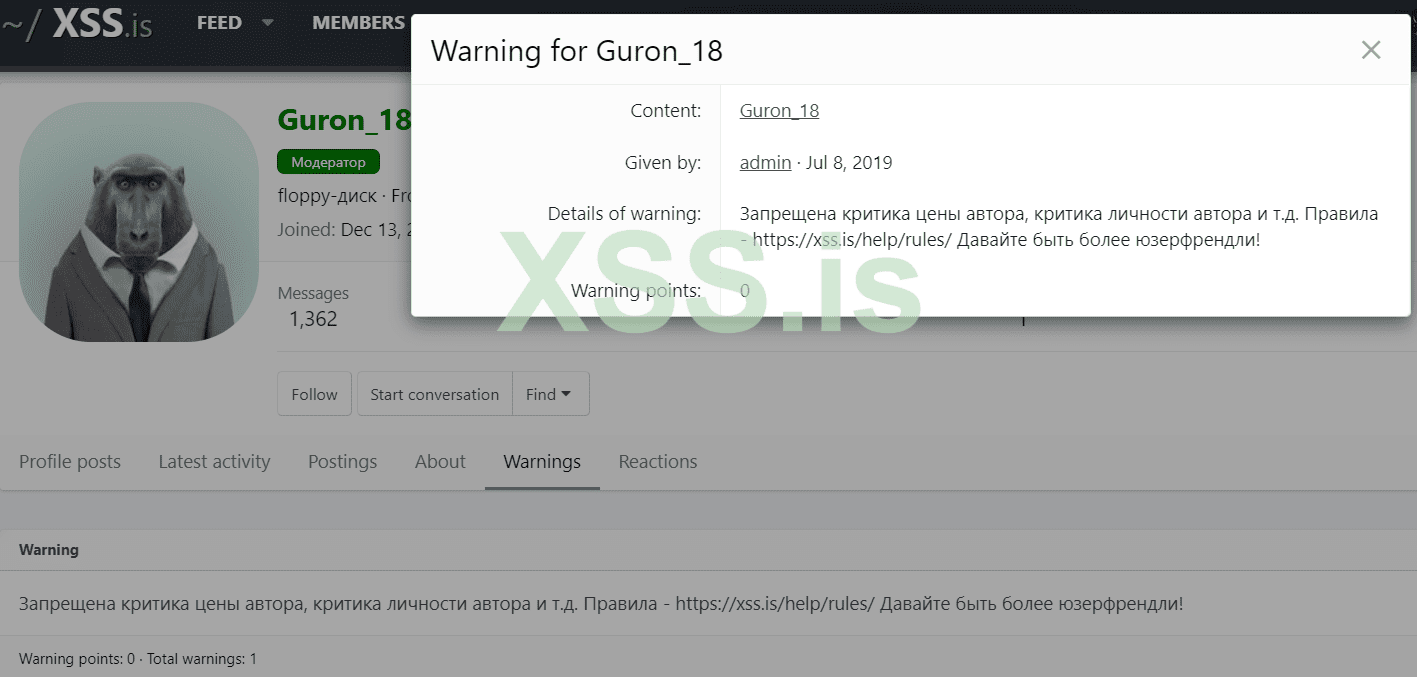Switch to the Reactions tab
The height and width of the screenshot is (677, 1417).
[657, 462]
